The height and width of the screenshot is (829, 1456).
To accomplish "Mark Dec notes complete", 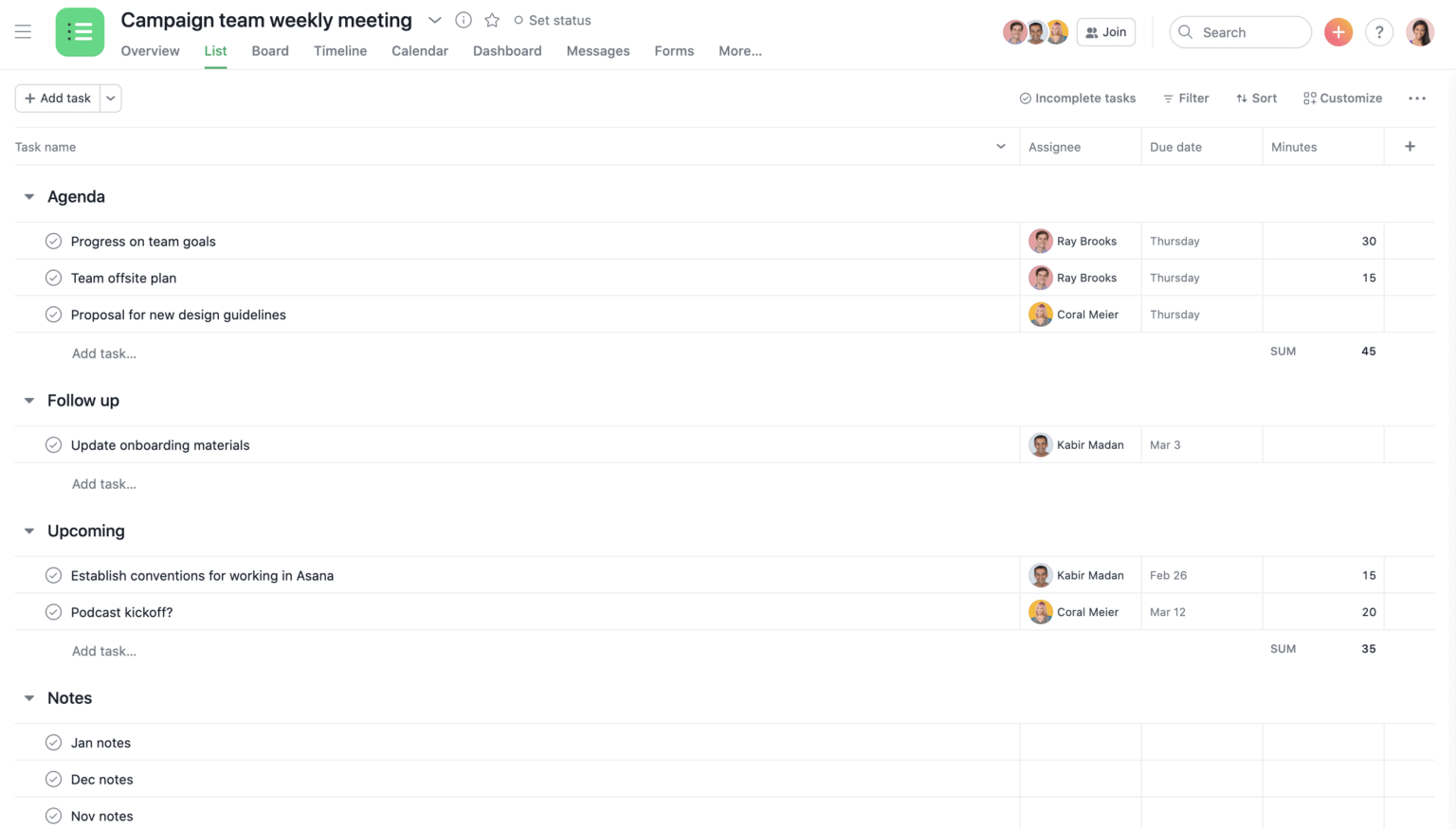I will pyautogui.click(x=53, y=779).
